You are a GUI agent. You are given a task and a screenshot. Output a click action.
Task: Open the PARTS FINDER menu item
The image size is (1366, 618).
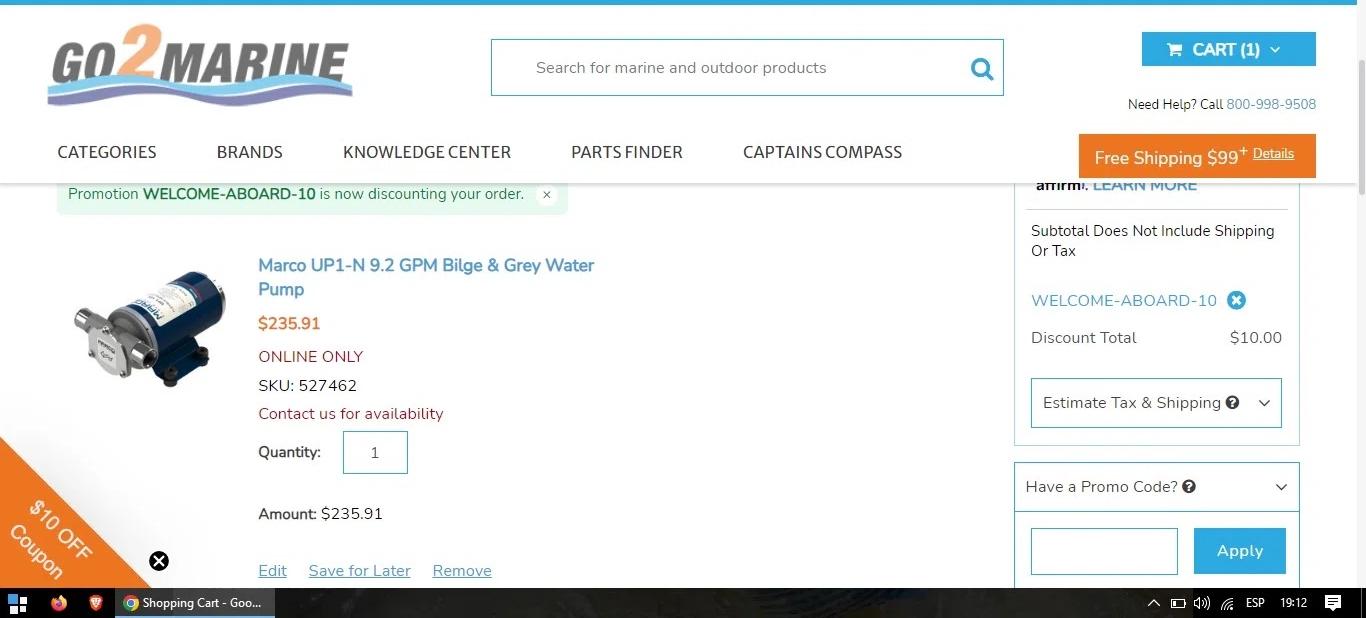click(626, 152)
